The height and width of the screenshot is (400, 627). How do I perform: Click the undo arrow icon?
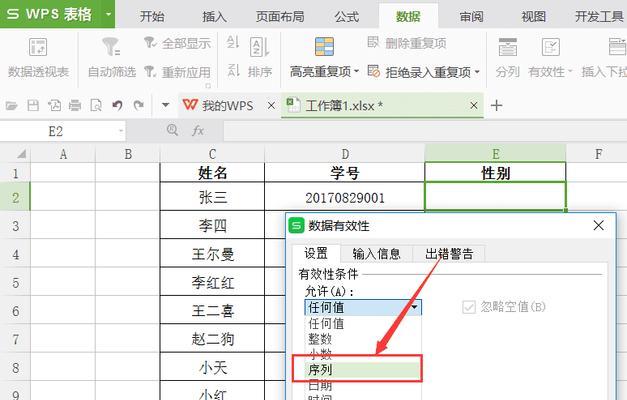pyautogui.click(x=117, y=106)
